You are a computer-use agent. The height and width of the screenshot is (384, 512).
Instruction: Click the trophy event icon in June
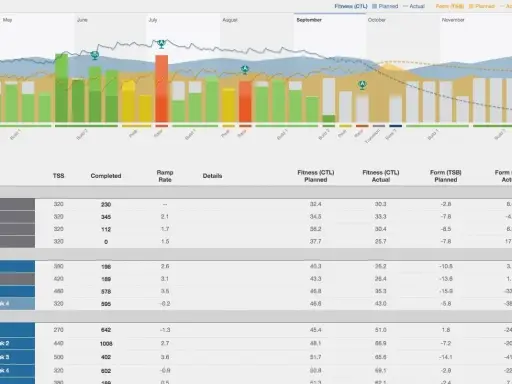click(95, 55)
